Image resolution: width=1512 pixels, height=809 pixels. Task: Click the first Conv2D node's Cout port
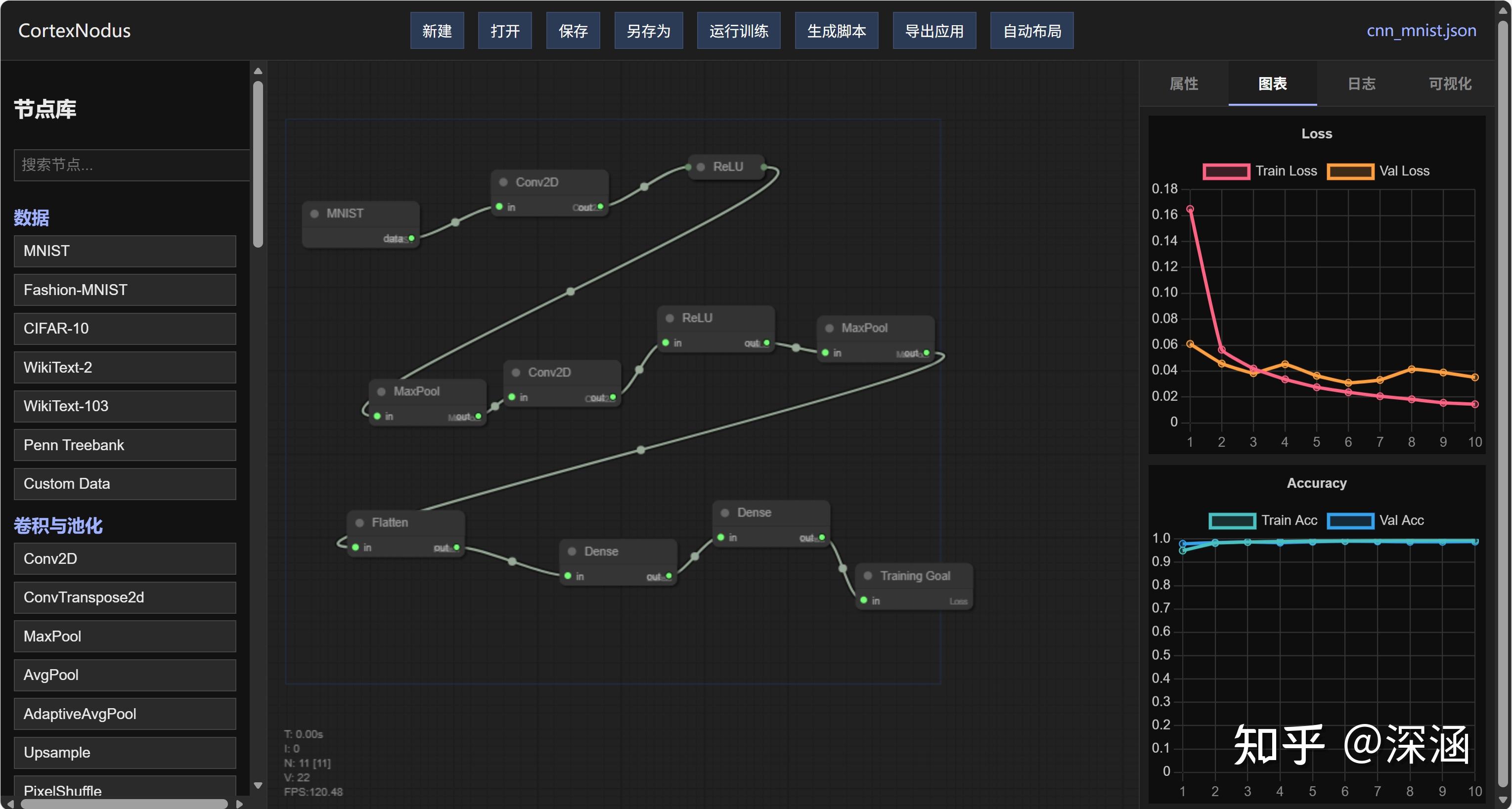point(600,207)
